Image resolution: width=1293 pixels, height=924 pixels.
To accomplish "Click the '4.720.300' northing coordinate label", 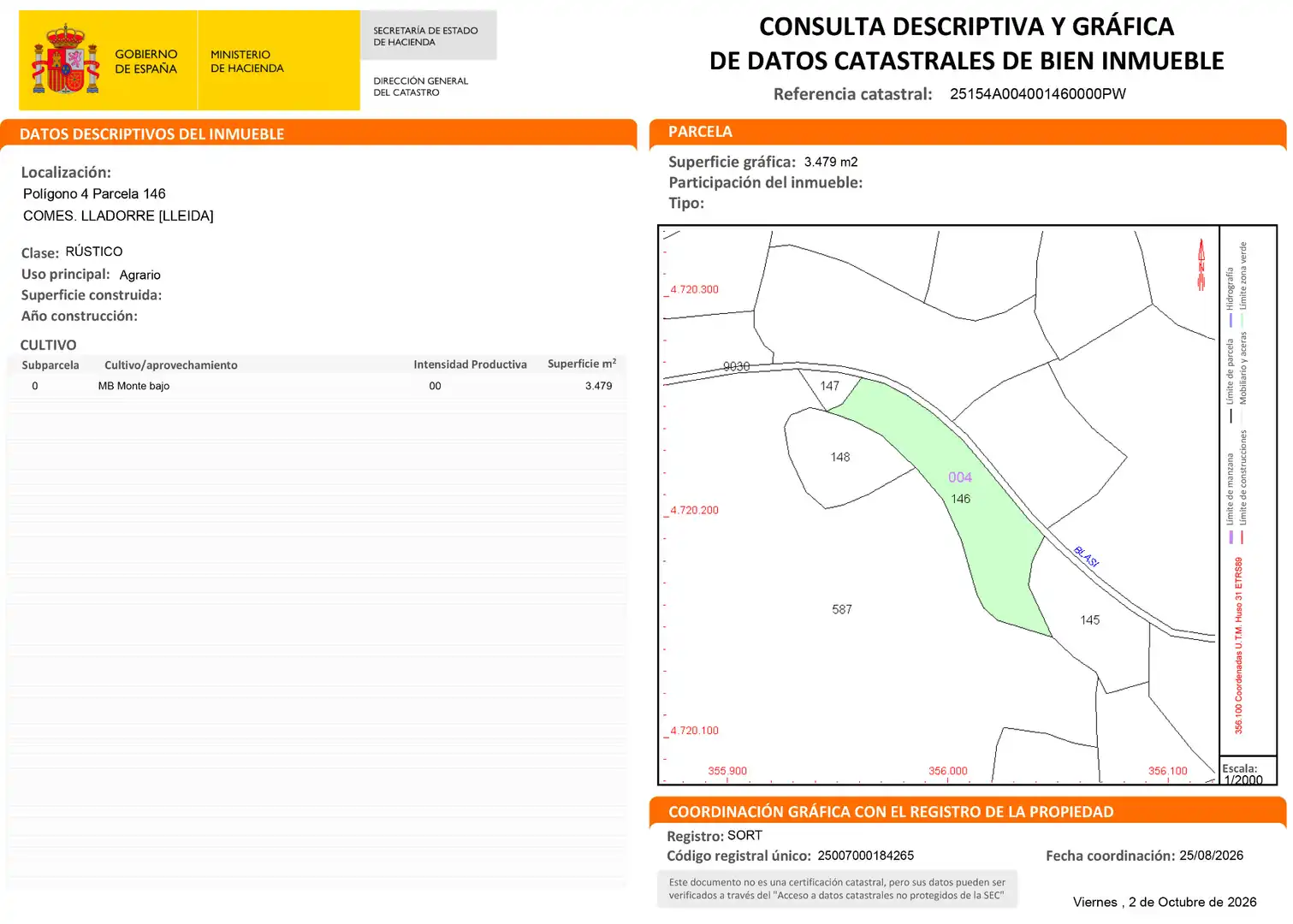I will (x=695, y=290).
